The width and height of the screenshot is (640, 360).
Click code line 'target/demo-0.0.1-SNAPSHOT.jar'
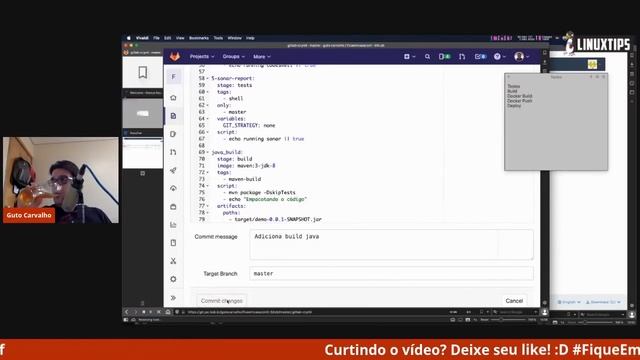point(278,220)
